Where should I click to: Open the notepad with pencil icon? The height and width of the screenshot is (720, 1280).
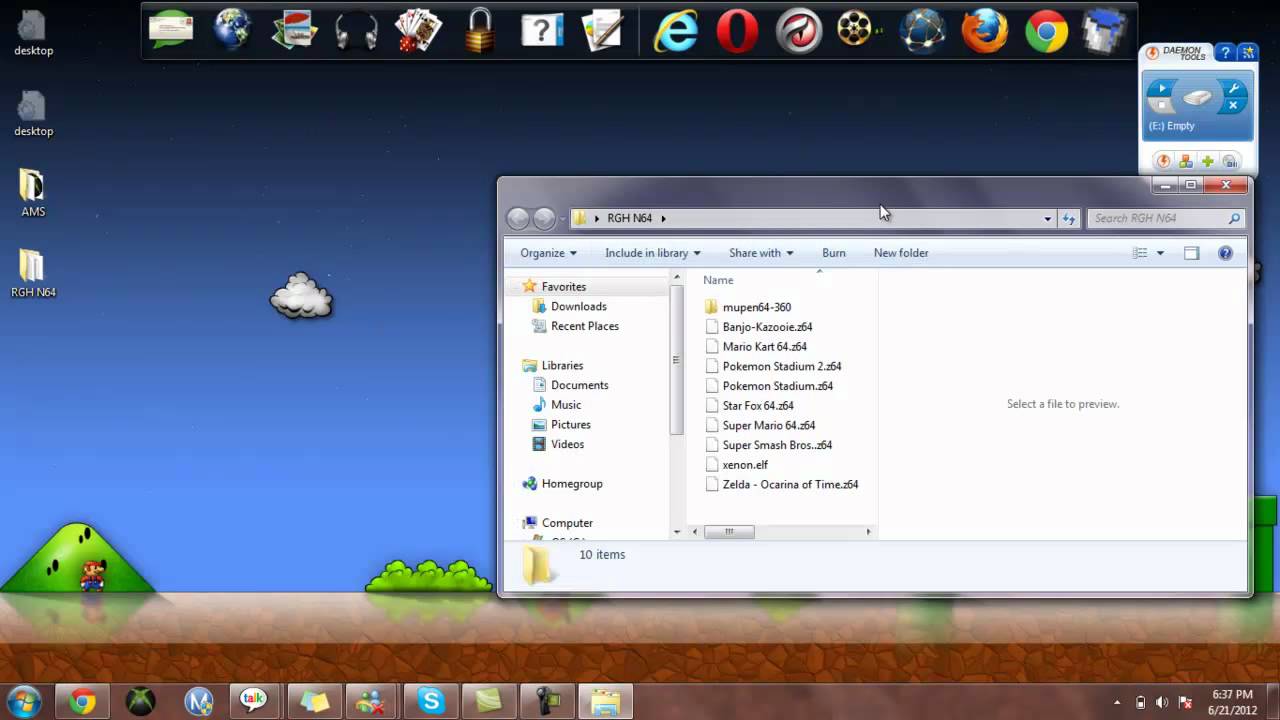tap(603, 30)
